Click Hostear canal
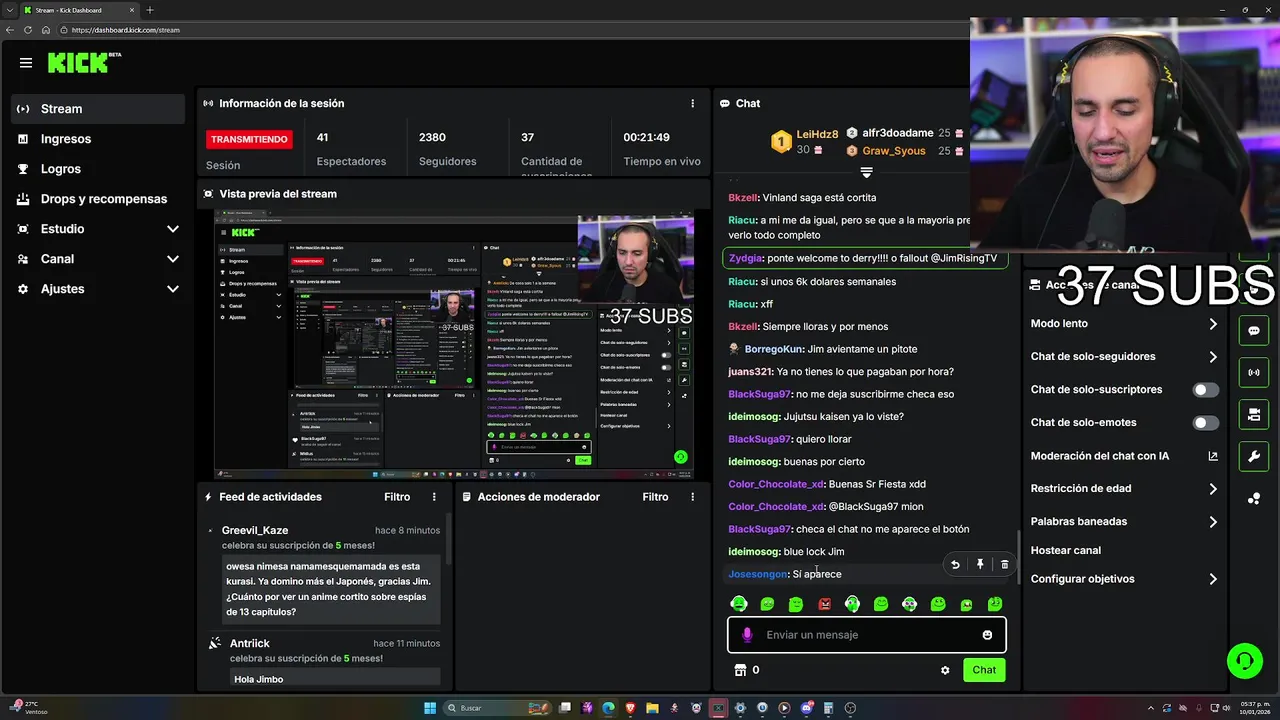 (1066, 550)
